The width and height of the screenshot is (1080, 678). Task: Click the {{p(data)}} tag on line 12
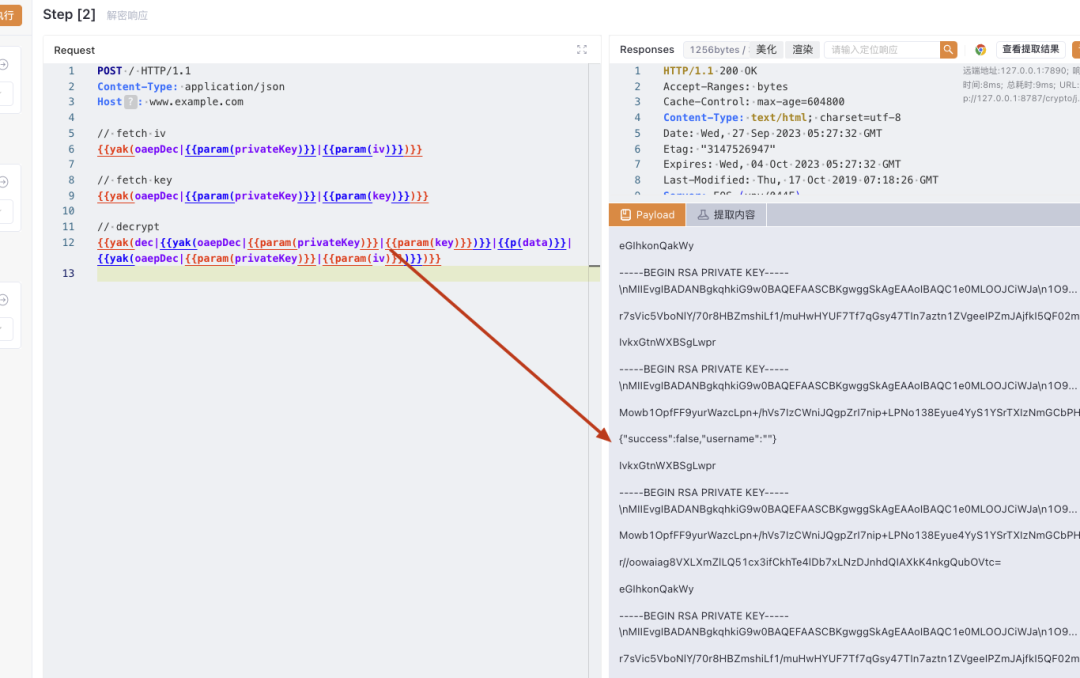(532, 243)
